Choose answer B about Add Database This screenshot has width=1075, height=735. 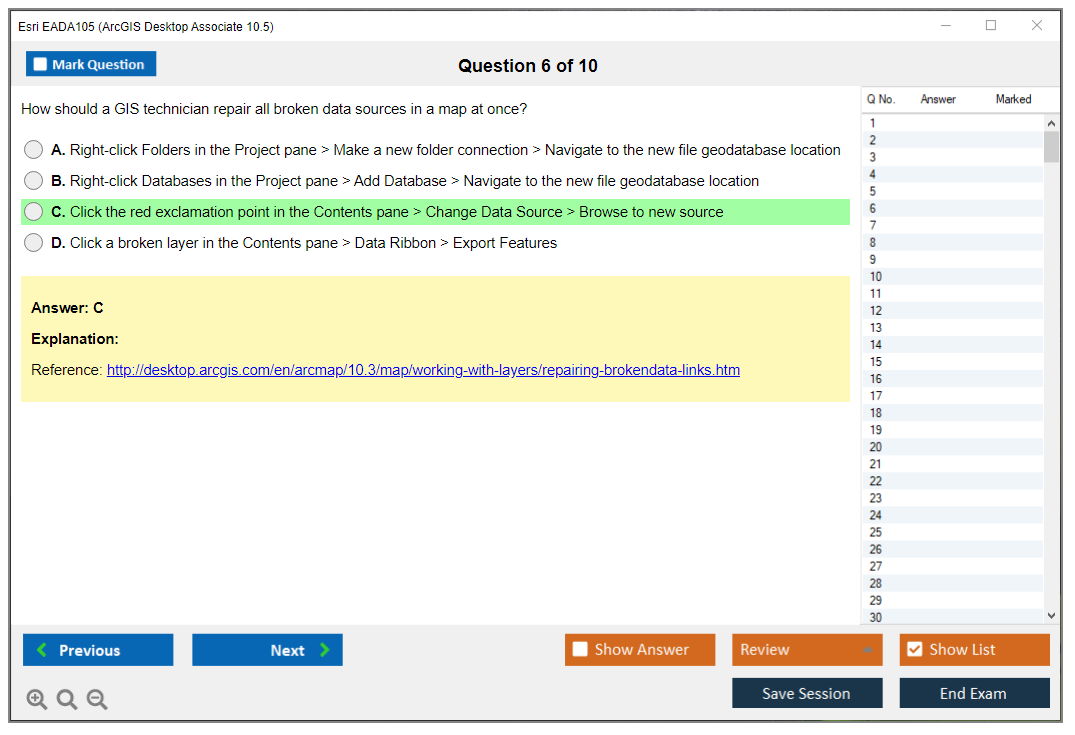click(x=34, y=181)
